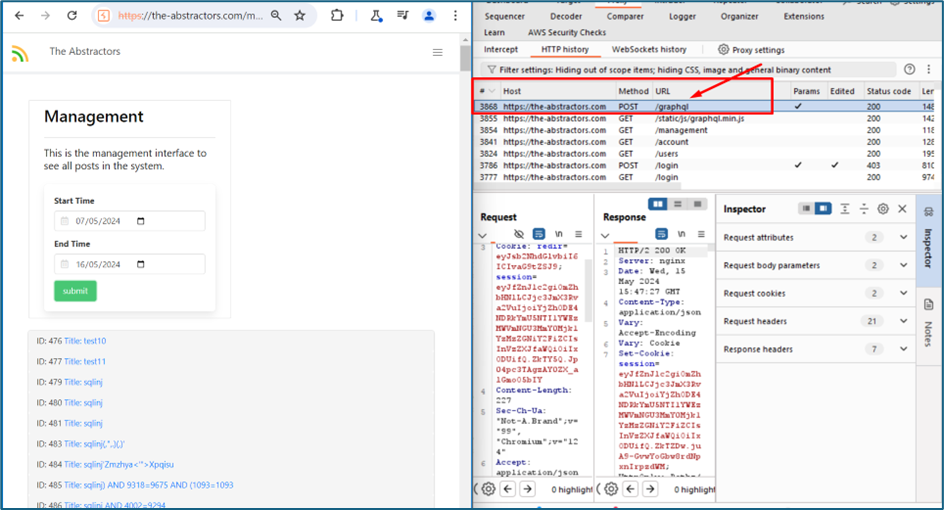This screenshot has height=510, width=944.
Task: Open the Request view dropdown chevron
Action: point(482,235)
